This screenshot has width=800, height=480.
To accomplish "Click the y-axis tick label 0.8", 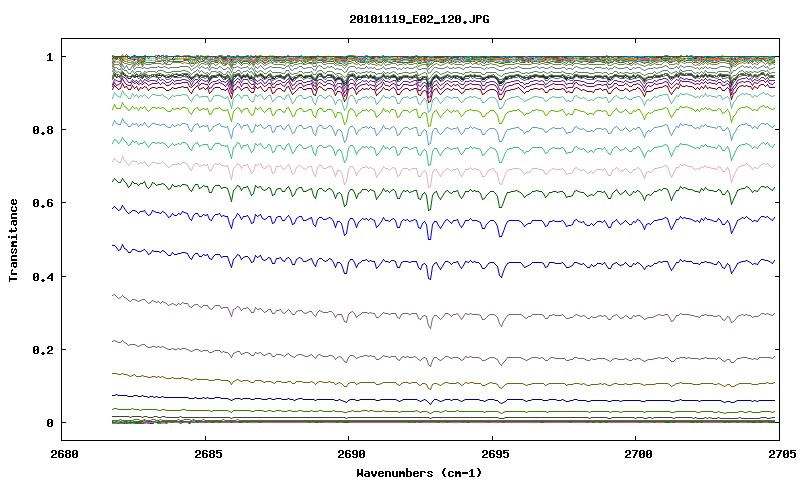I will coord(43,130).
